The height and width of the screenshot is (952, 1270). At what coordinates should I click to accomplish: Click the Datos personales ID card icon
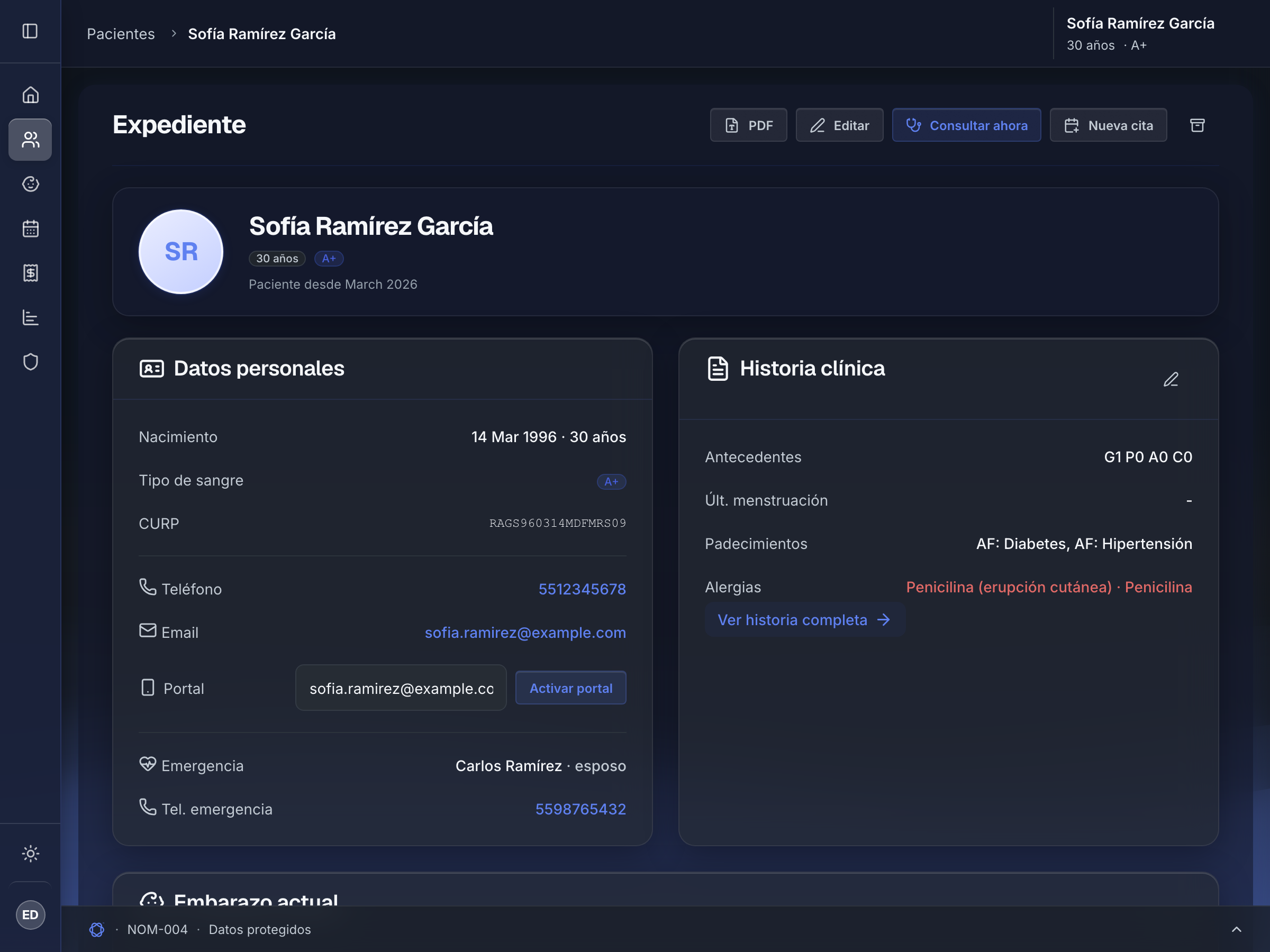coord(151,369)
